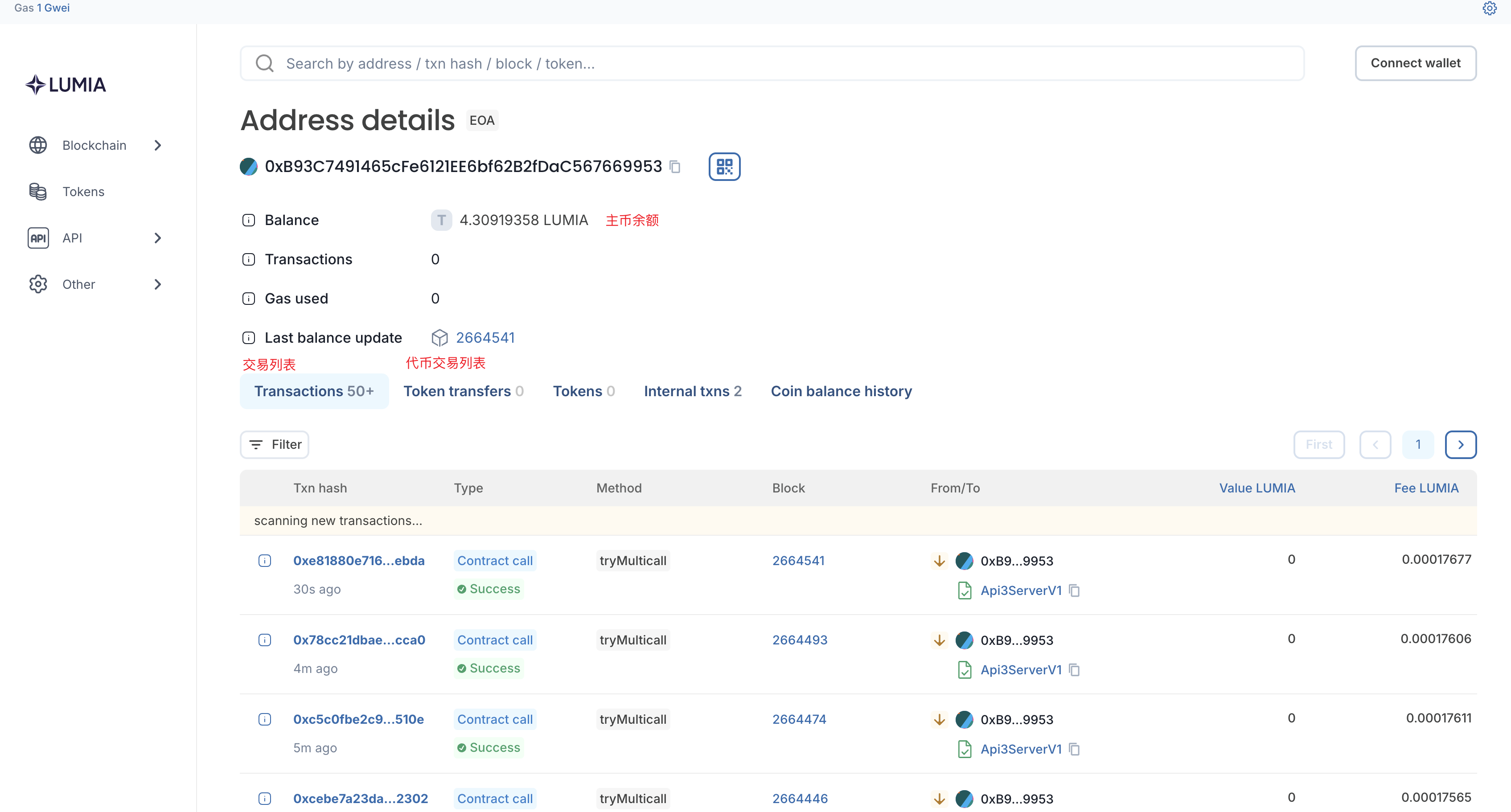Go to the next page of transactions

(x=1461, y=444)
